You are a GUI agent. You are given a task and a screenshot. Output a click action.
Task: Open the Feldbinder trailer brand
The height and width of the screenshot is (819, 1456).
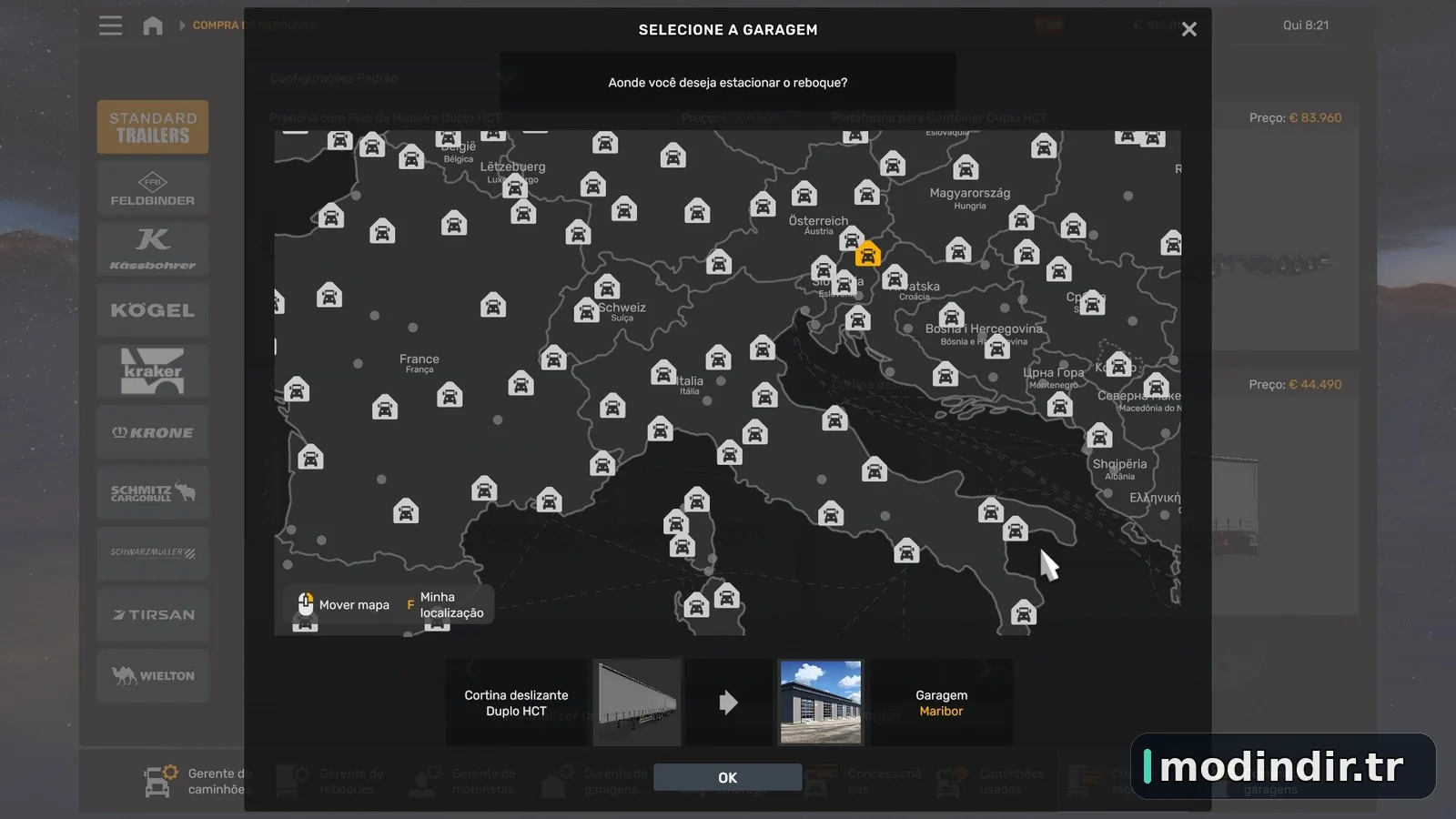coord(153,188)
